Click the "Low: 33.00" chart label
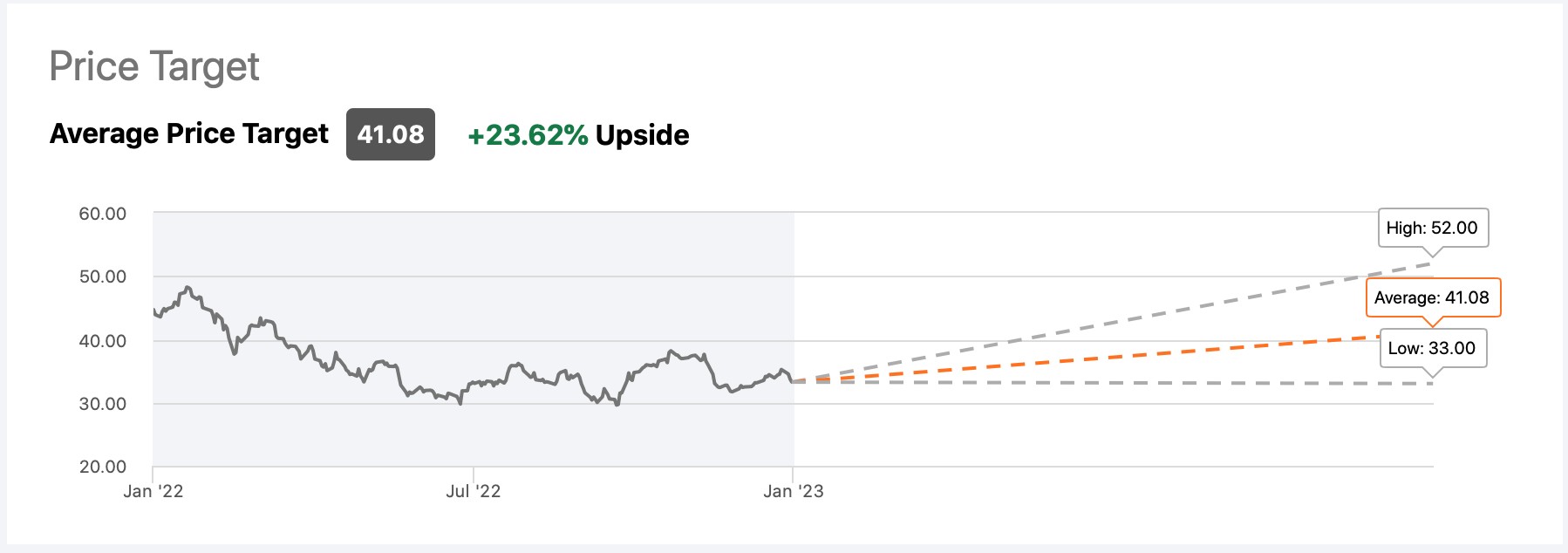The image size is (1568, 553). (1432, 348)
